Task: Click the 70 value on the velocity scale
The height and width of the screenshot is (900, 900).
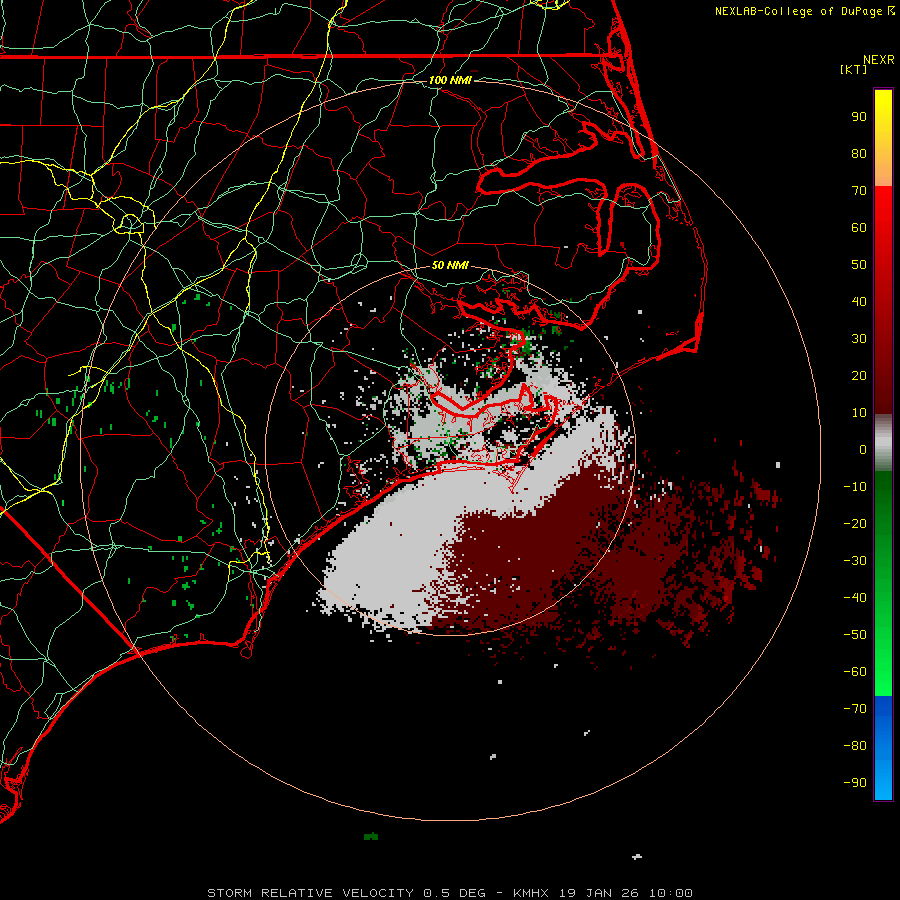Action: pos(859,191)
